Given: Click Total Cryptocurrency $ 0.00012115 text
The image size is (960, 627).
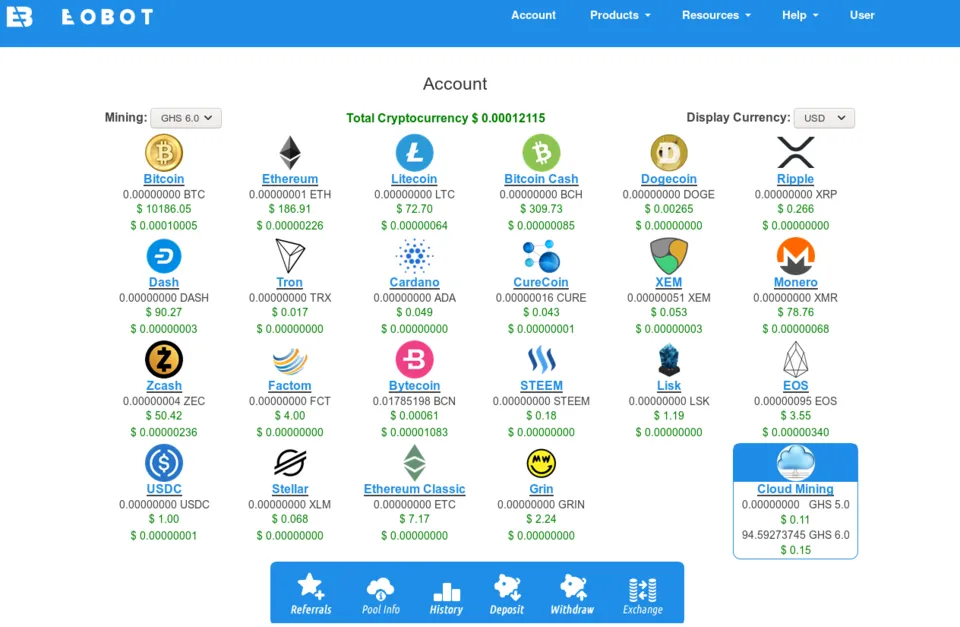Looking at the screenshot, I should (x=446, y=118).
